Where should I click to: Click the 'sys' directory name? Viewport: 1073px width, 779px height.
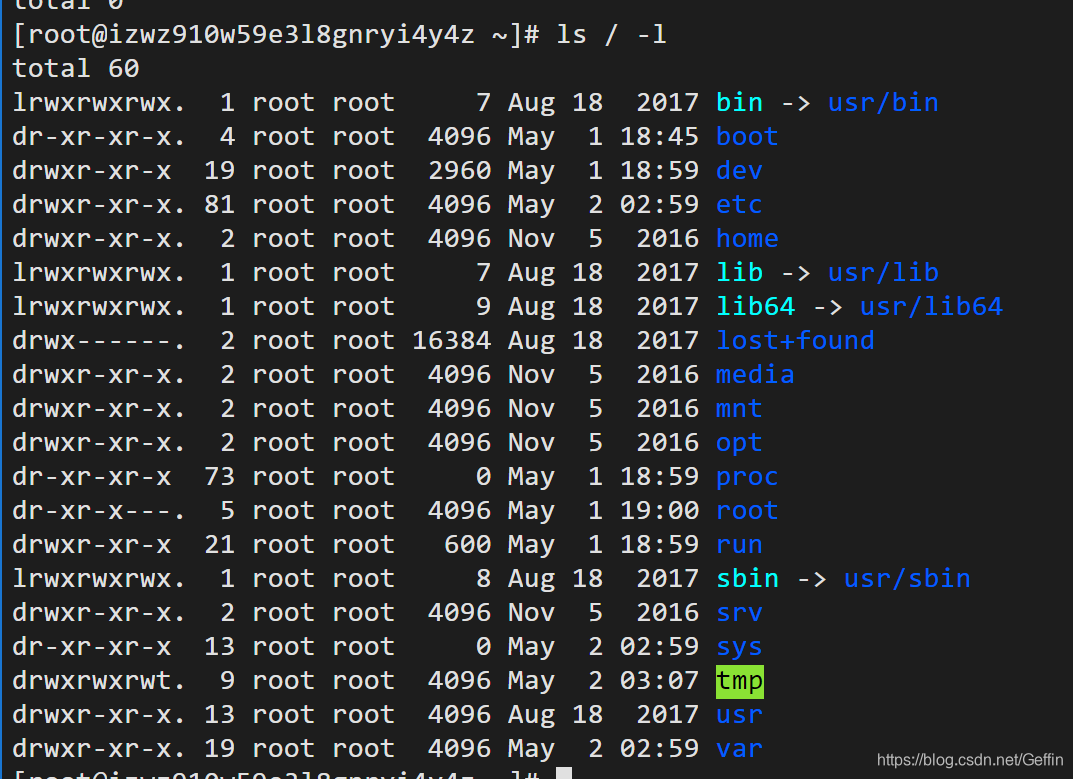click(739, 647)
